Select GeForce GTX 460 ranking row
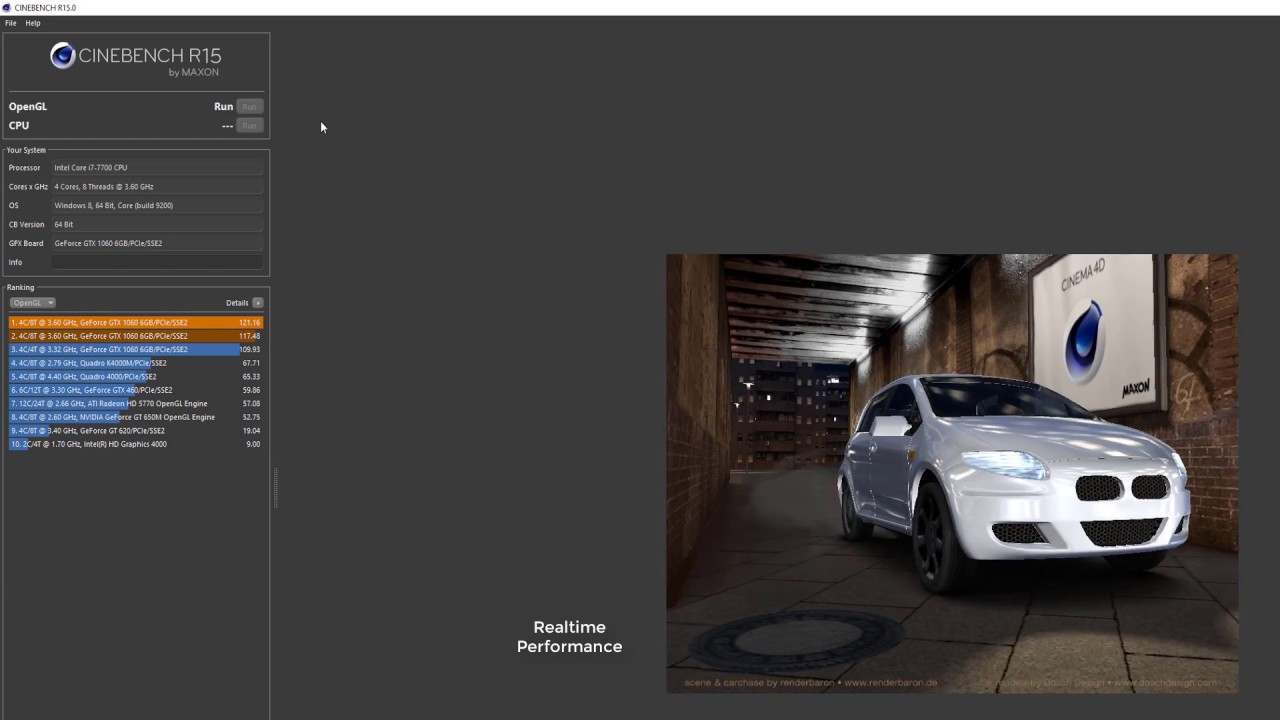Image resolution: width=1280 pixels, height=720 pixels. click(x=136, y=390)
